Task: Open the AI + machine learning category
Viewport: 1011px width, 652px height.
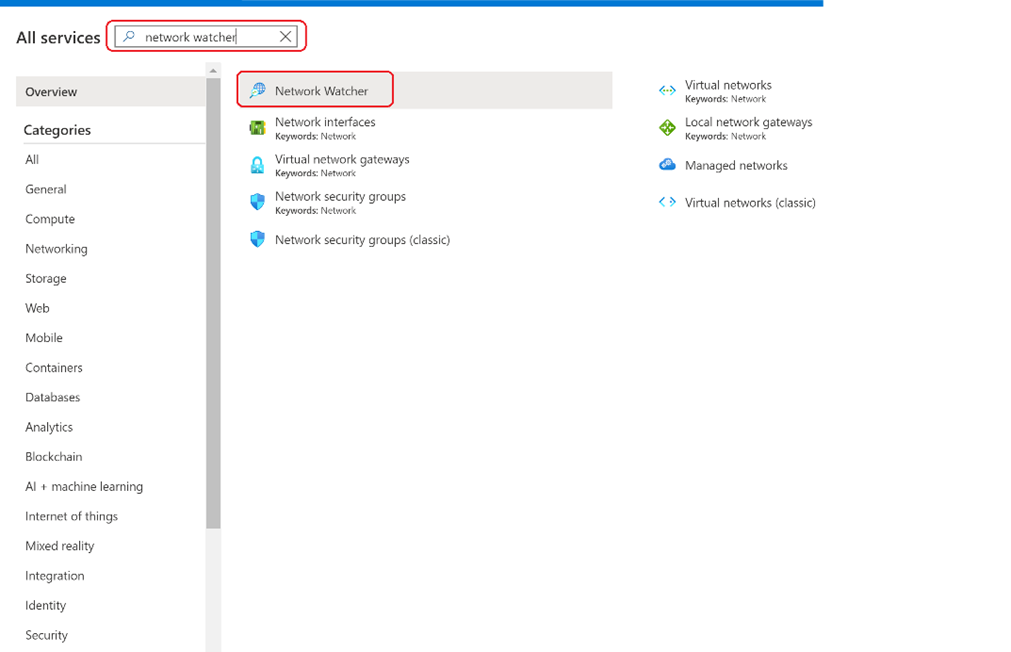Action: pos(83,486)
